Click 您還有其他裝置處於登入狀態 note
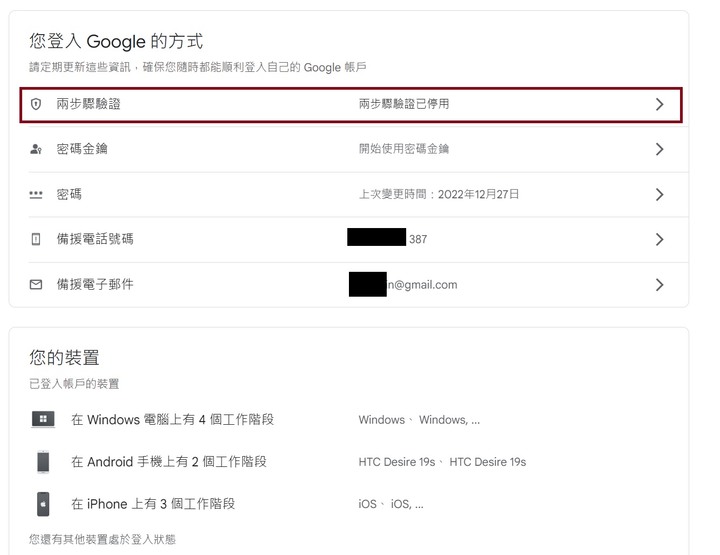The height and width of the screenshot is (555, 720). 102,539
